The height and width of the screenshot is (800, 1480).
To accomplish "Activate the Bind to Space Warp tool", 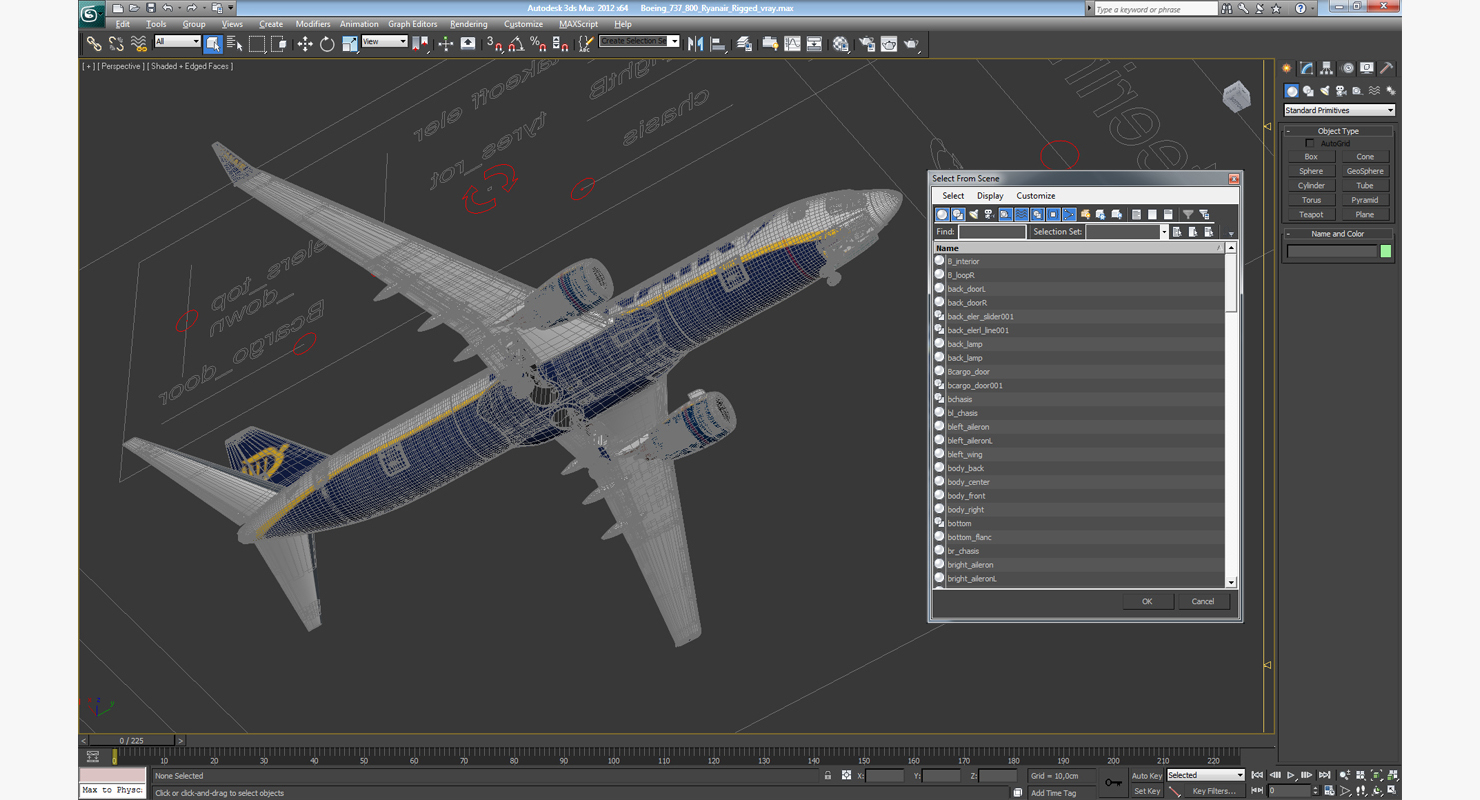I will click(x=138, y=44).
